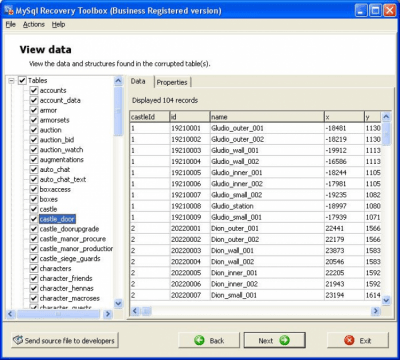Click the tree panel scroll up arrow
This screenshot has width=400, height=360.
click(x=118, y=81)
